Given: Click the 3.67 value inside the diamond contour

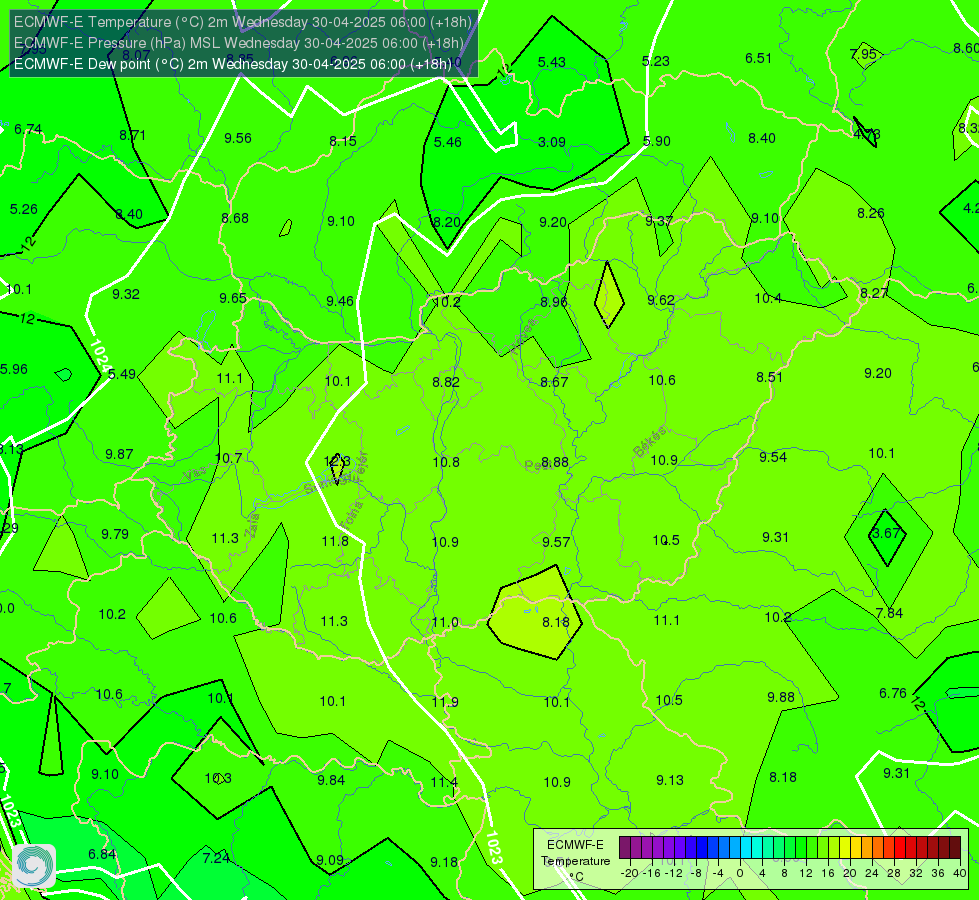Looking at the screenshot, I should click(886, 533).
